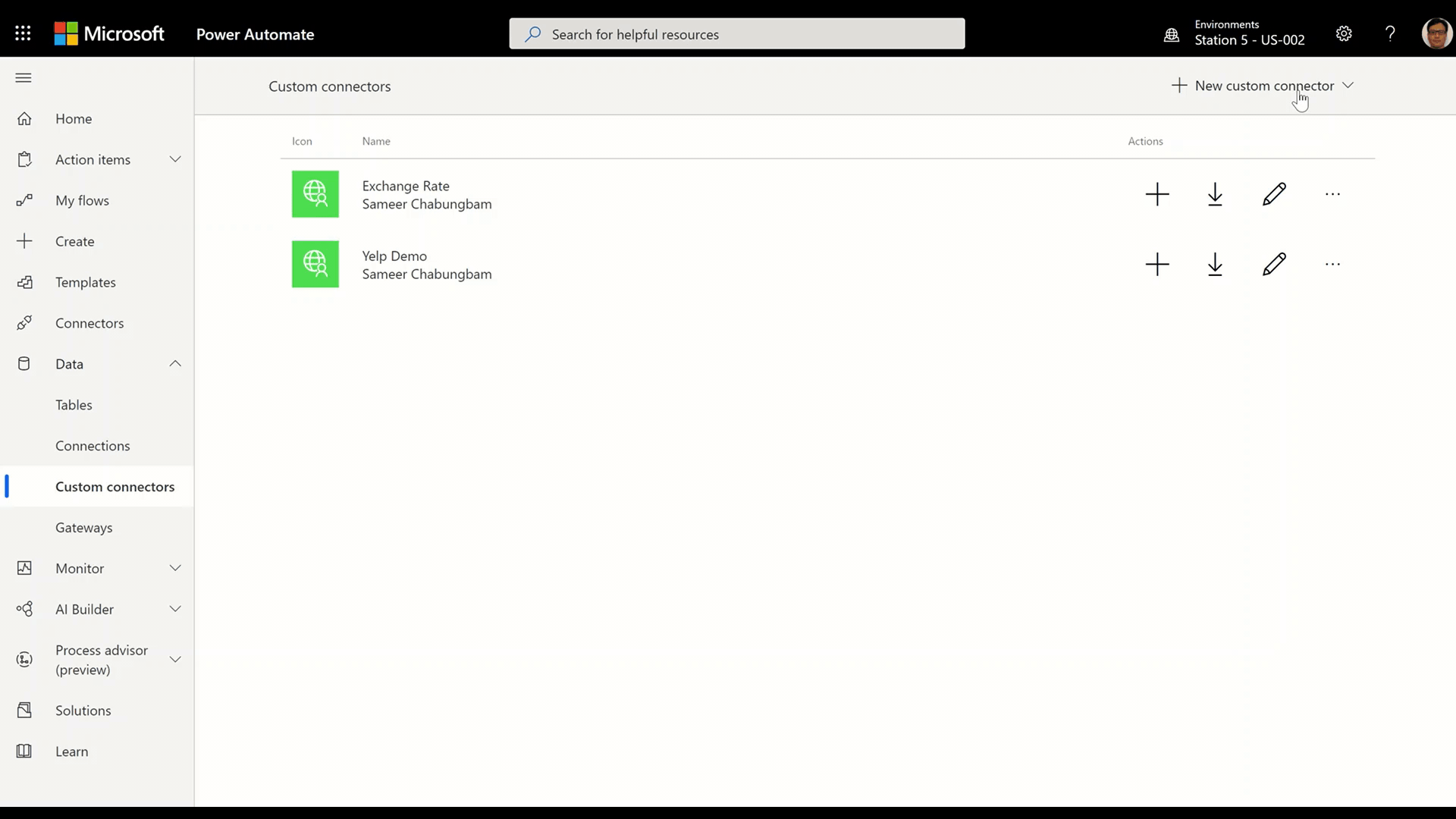The width and height of the screenshot is (1456, 819).
Task: Open the user profile avatar
Action: 1436,33
